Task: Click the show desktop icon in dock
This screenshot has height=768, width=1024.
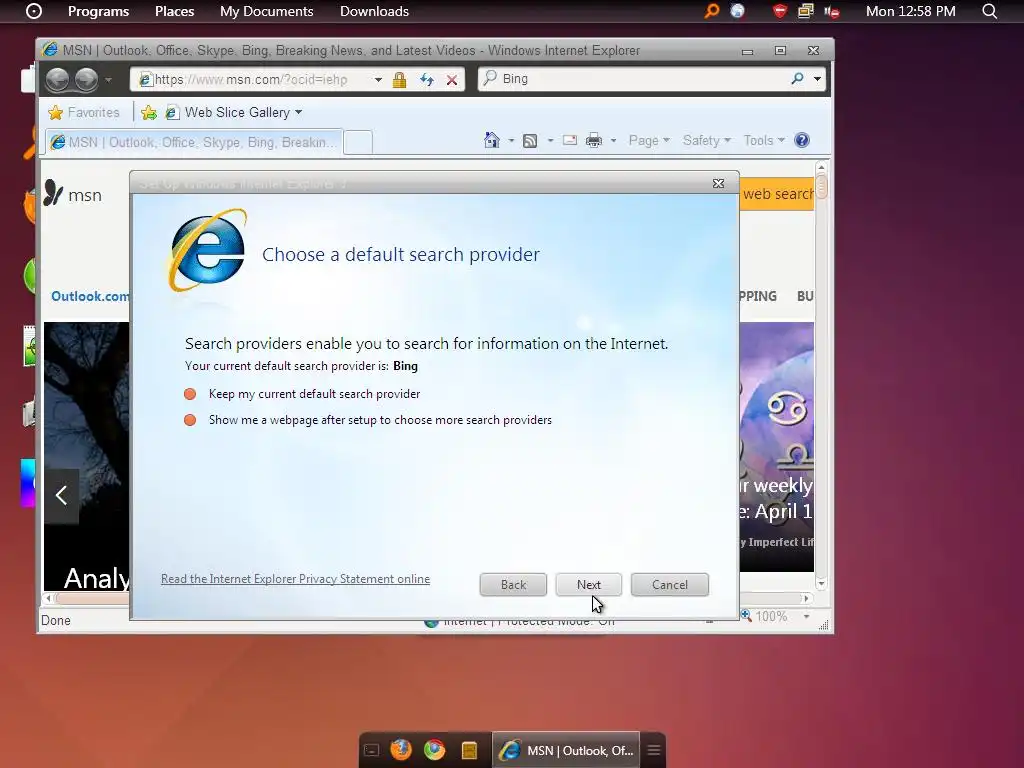Action: (371, 750)
